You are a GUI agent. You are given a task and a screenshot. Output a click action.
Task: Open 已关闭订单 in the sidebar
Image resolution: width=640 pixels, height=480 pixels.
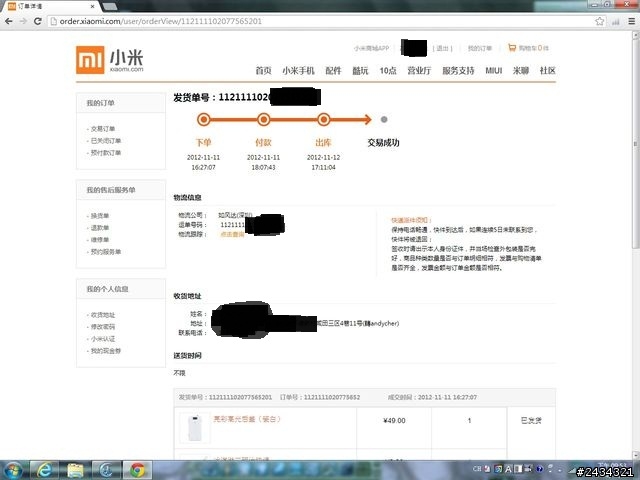(106, 141)
